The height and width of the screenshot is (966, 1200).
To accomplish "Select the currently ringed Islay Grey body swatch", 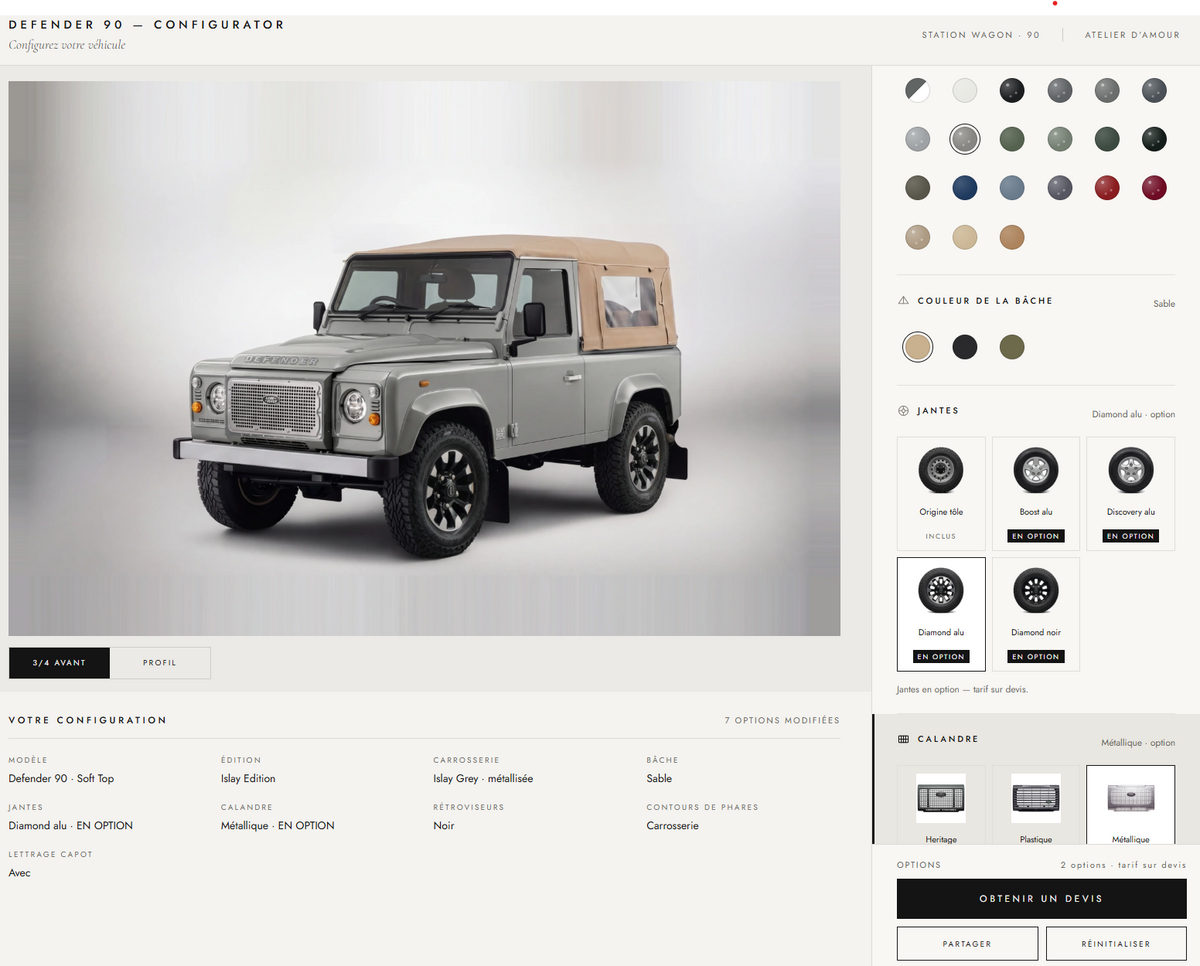I will pos(964,139).
